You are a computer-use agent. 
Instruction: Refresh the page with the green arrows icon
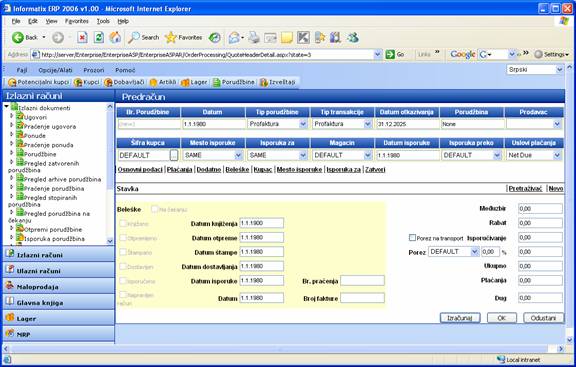[98, 37]
